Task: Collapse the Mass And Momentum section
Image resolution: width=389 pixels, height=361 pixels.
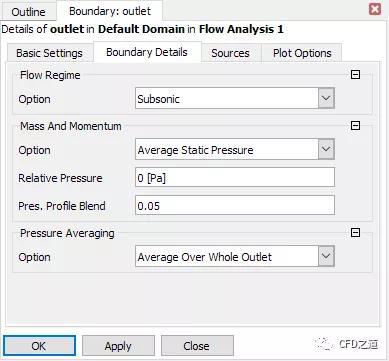Action: coord(355,126)
